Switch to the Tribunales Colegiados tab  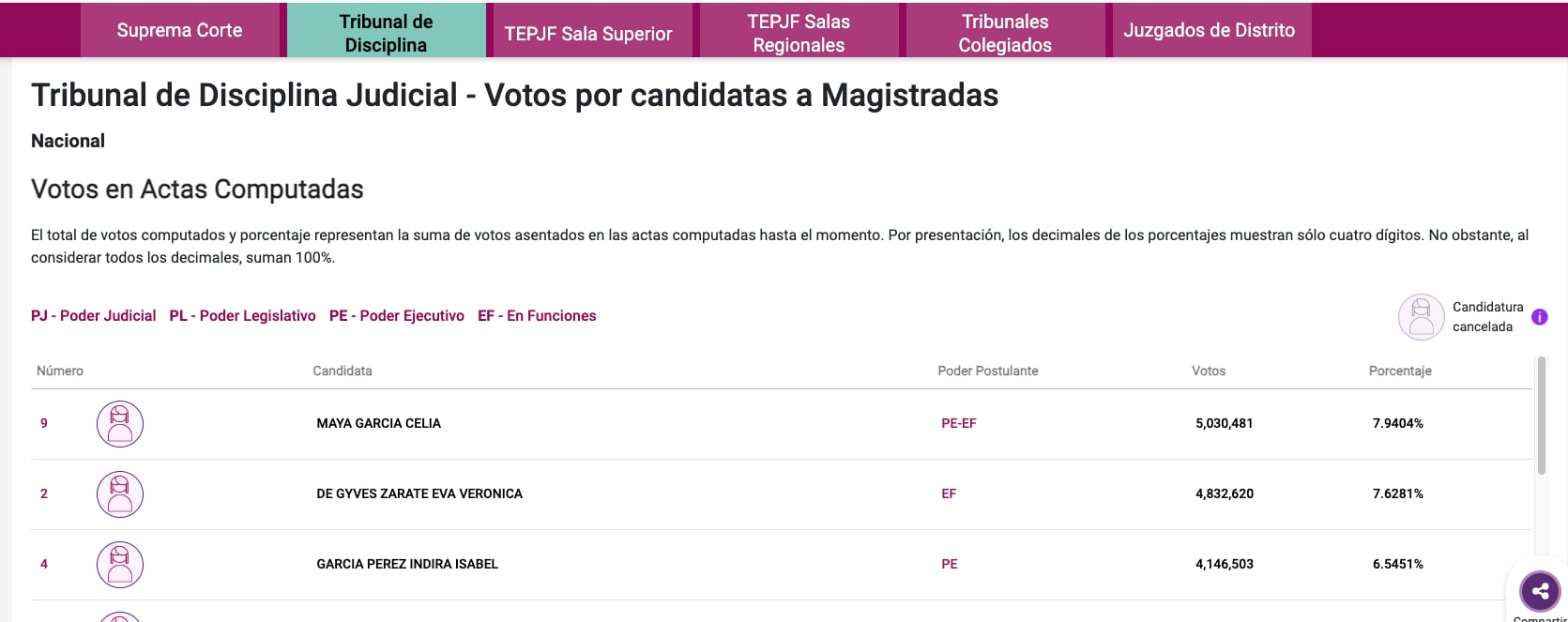[1003, 29]
